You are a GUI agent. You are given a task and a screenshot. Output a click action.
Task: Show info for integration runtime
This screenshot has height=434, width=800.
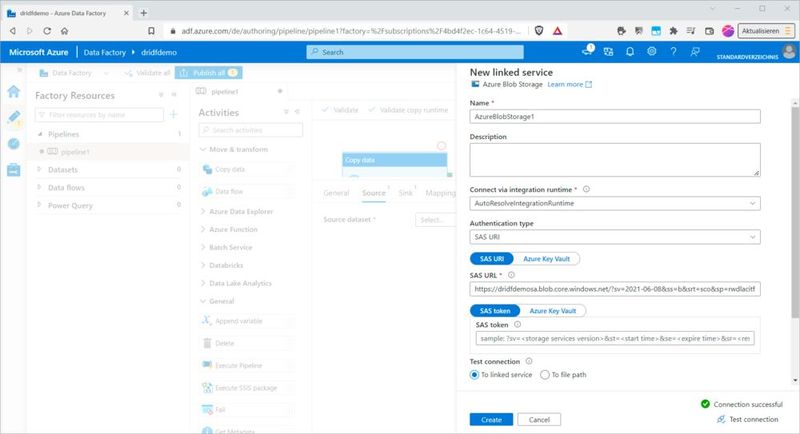(x=586, y=189)
